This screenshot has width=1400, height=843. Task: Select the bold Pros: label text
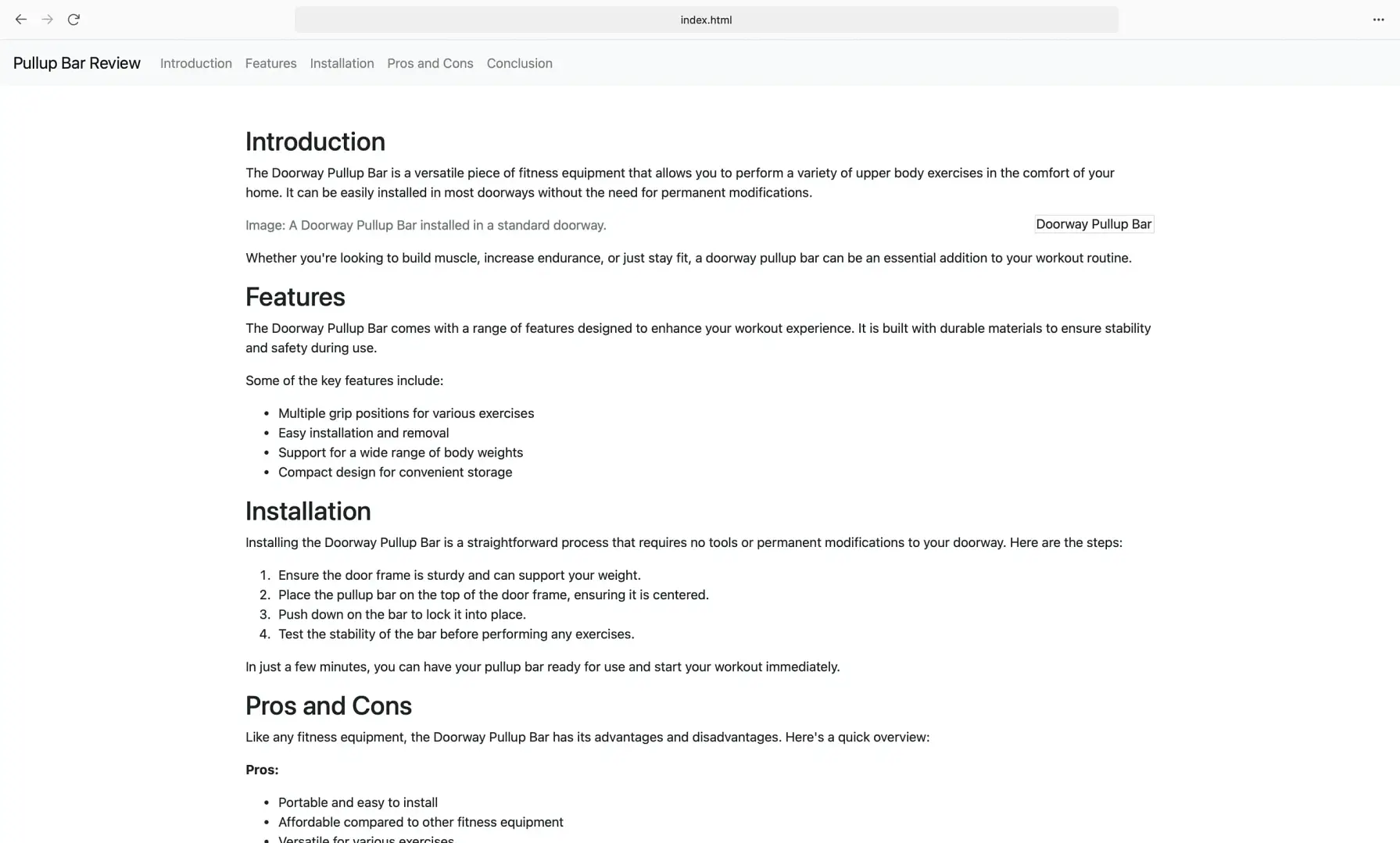click(x=262, y=770)
